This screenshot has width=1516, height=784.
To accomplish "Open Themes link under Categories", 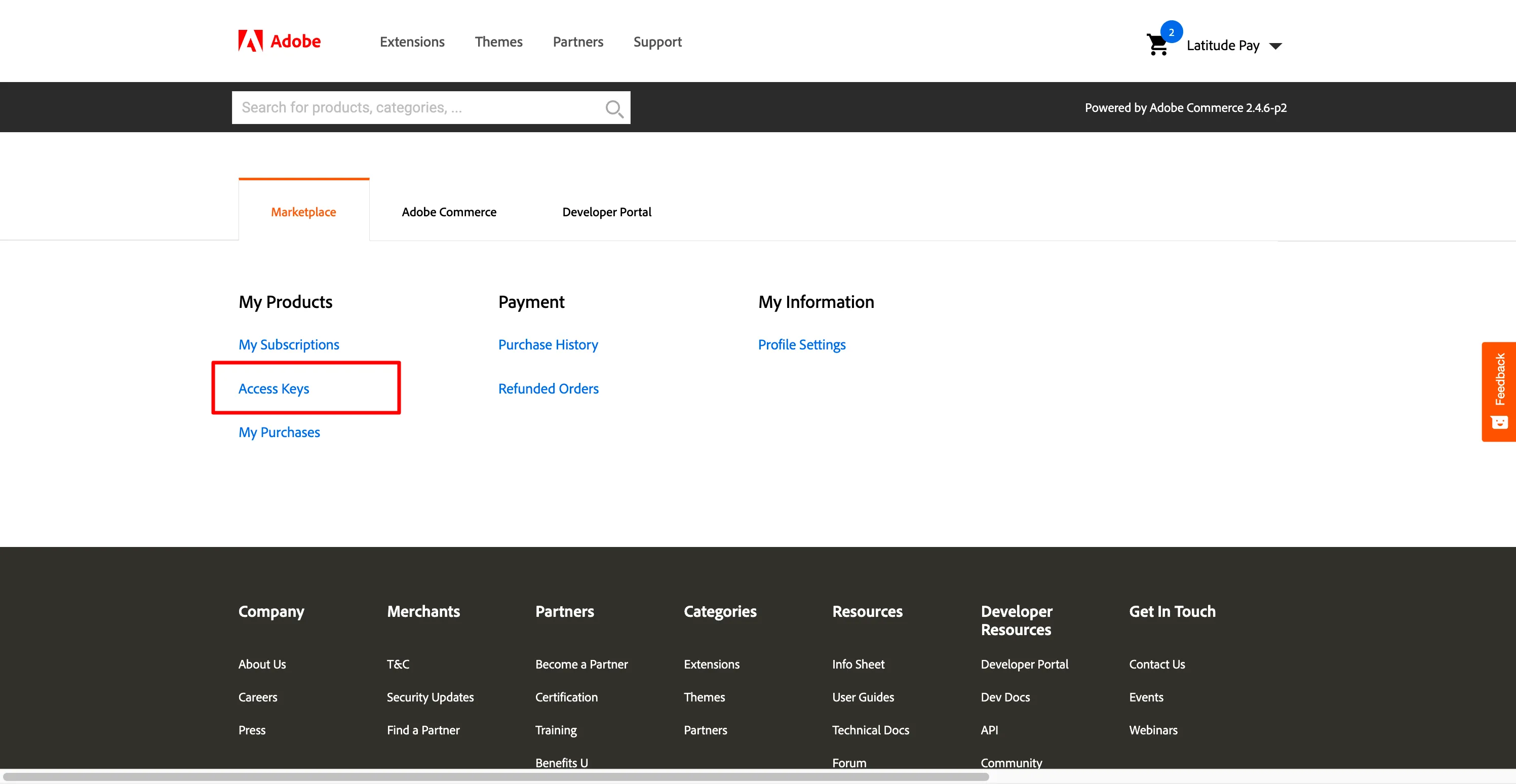I will pyautogui.click(x=705, y=697).
